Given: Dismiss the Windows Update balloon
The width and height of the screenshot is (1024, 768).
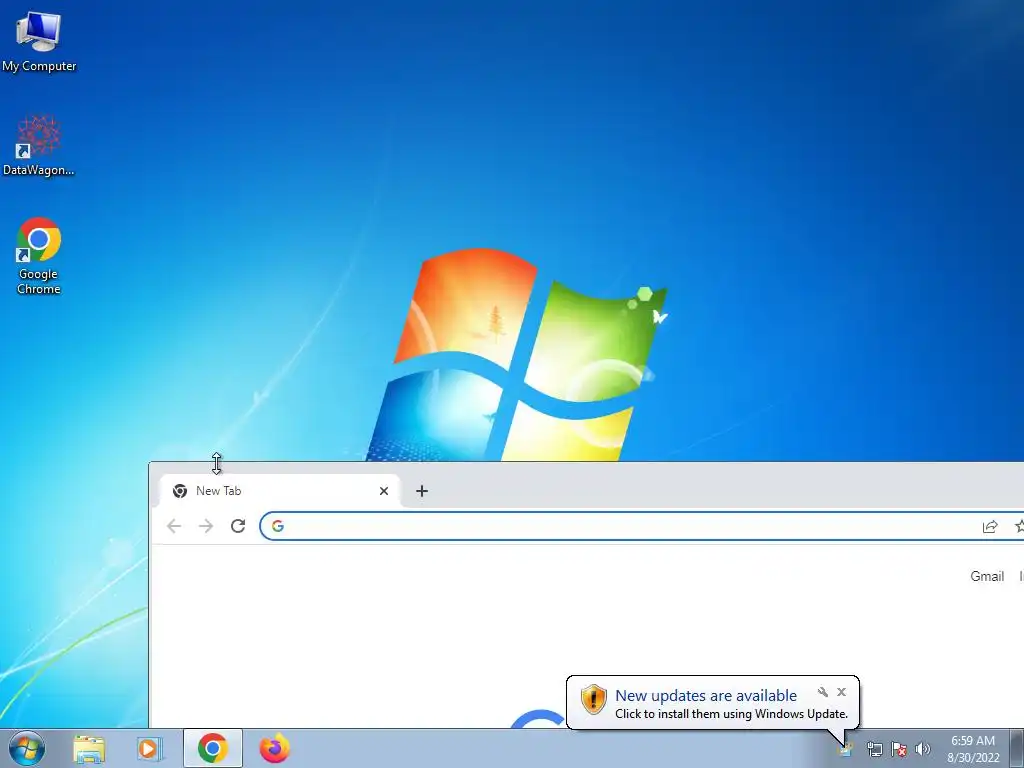Looking at the screenshot, I should pyautogui.click(x=842, y=692).
